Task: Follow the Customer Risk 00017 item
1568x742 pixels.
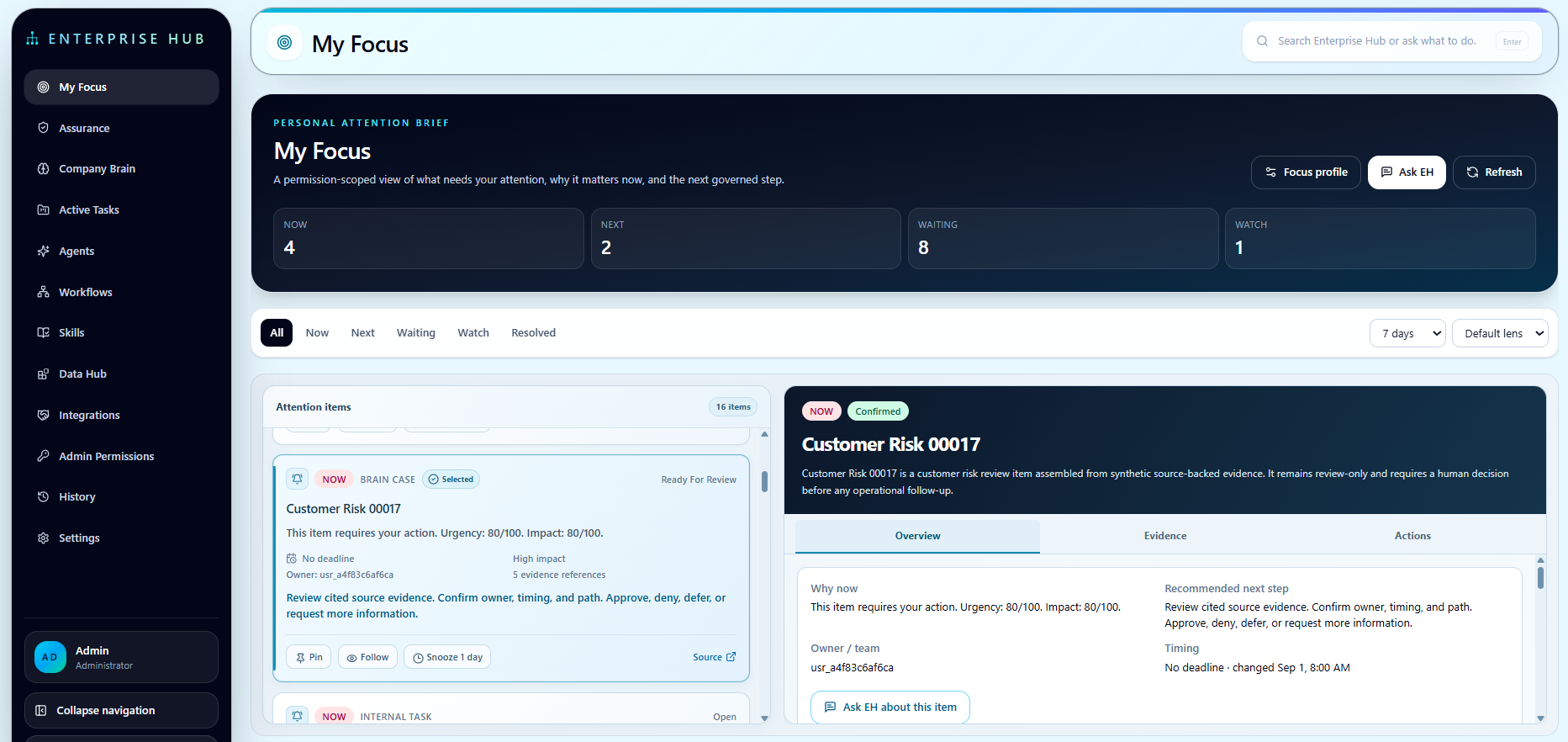Action: click(x=367, y=657)
